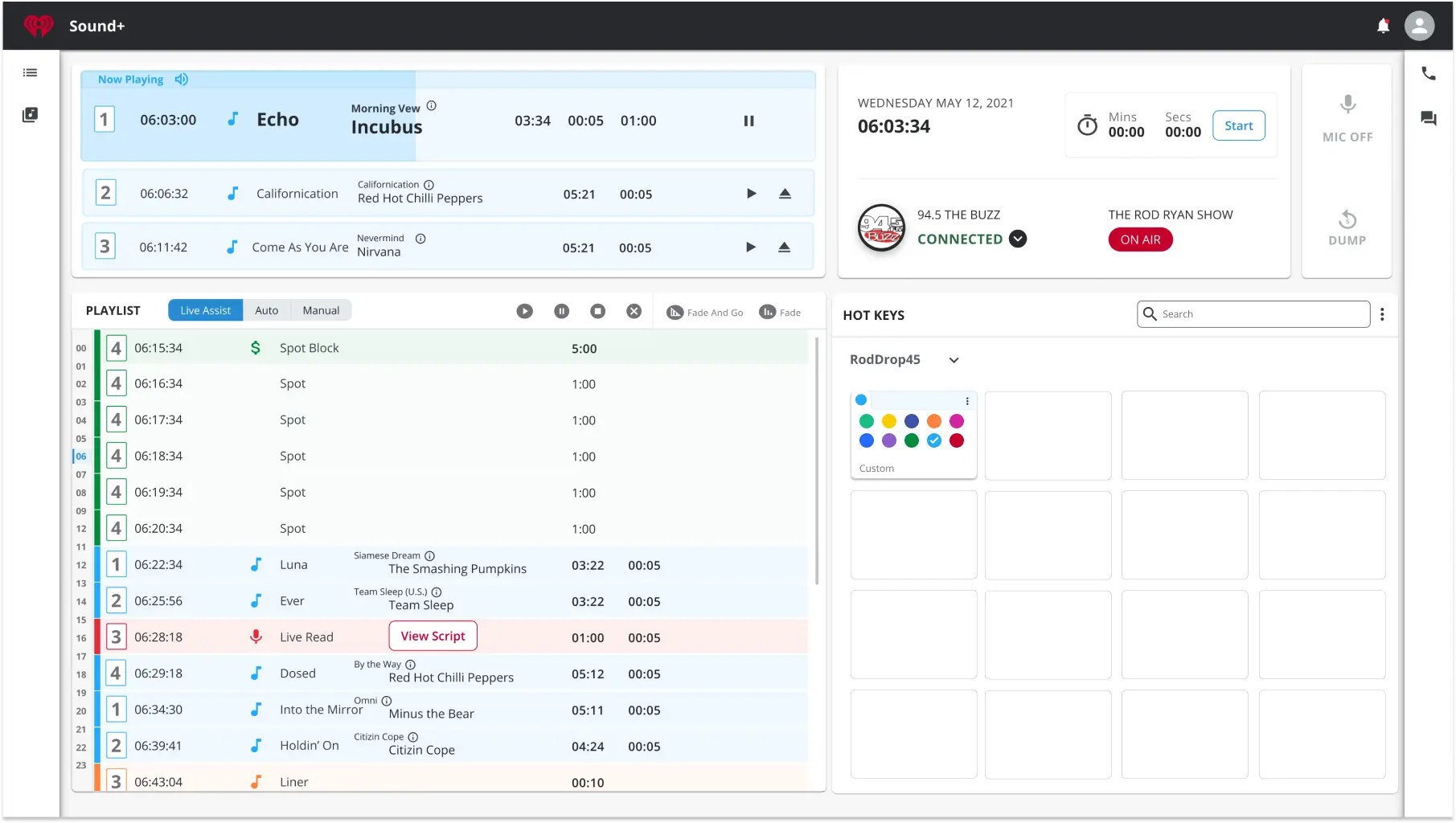Click Fade And Go button
The image size is (1456, 823).
[x=705, y=313]
